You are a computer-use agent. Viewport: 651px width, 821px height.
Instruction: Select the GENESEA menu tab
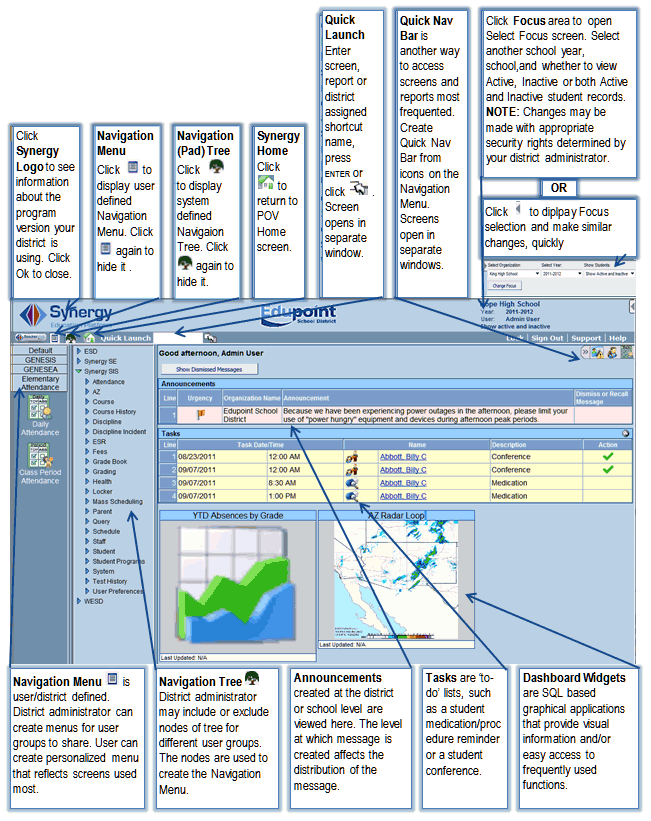pos(40,369)
